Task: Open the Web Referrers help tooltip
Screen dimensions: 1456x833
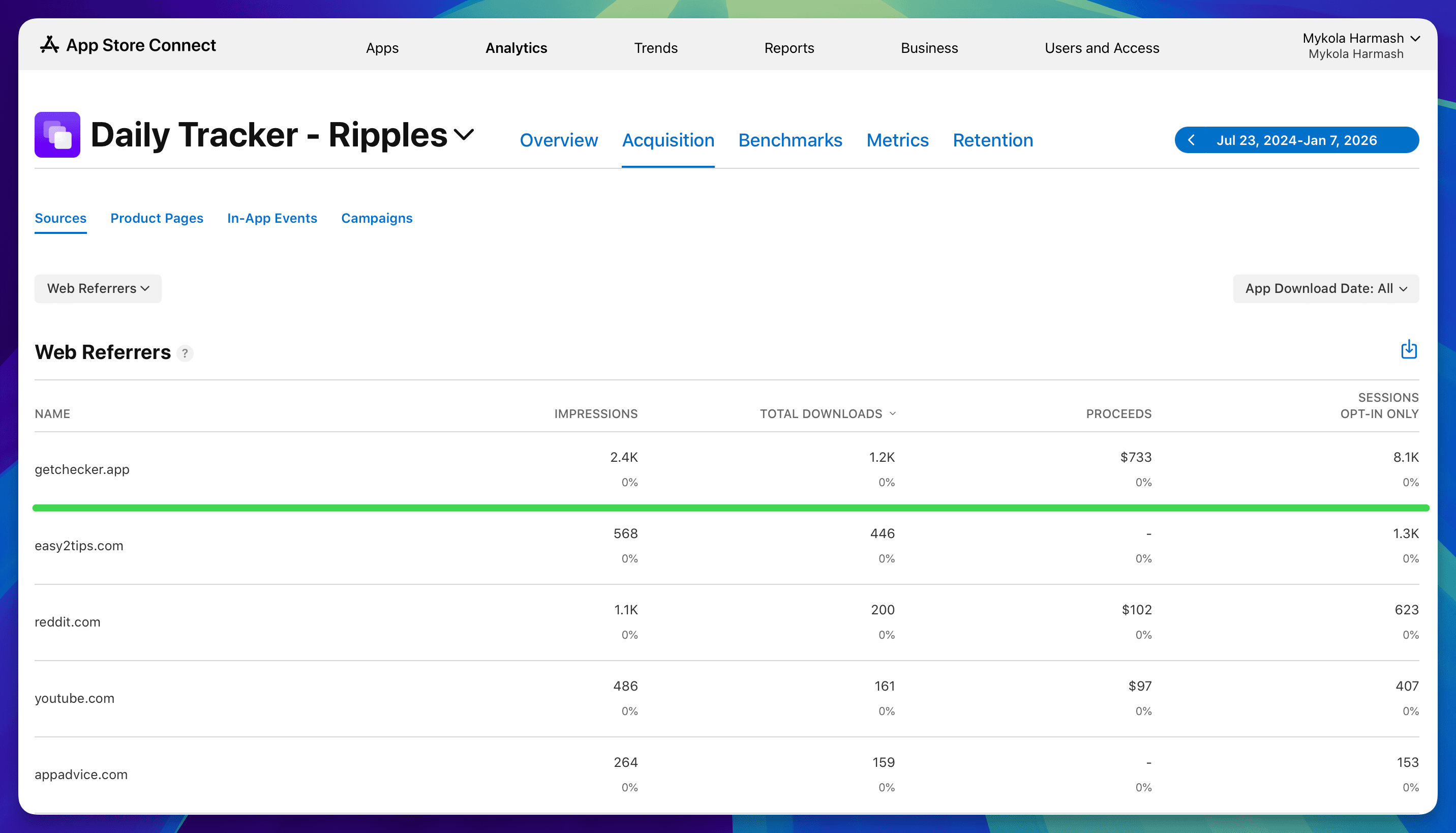Action: (x=185, y=353)
